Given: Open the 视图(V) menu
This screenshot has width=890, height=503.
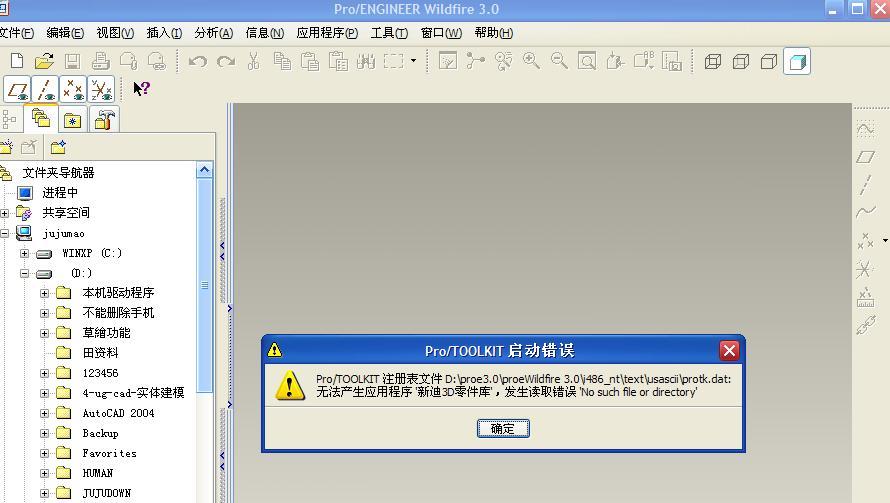Looking at the screenshot, I should [x=115, y=33].
